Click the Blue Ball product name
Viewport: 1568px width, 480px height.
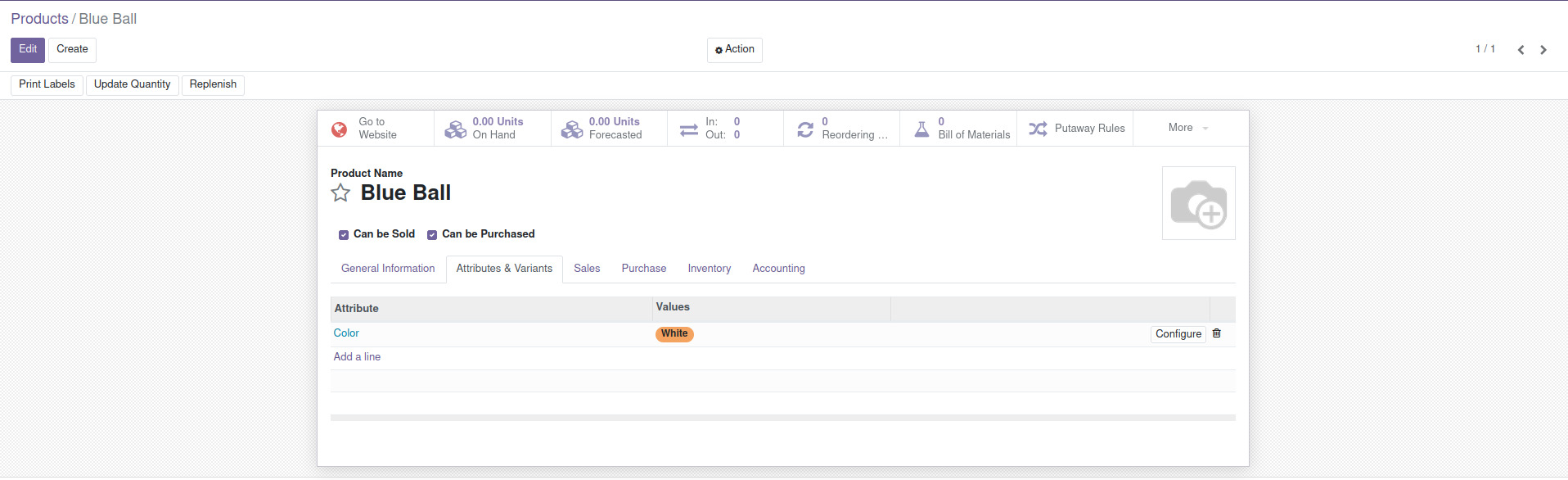point(406,193)
